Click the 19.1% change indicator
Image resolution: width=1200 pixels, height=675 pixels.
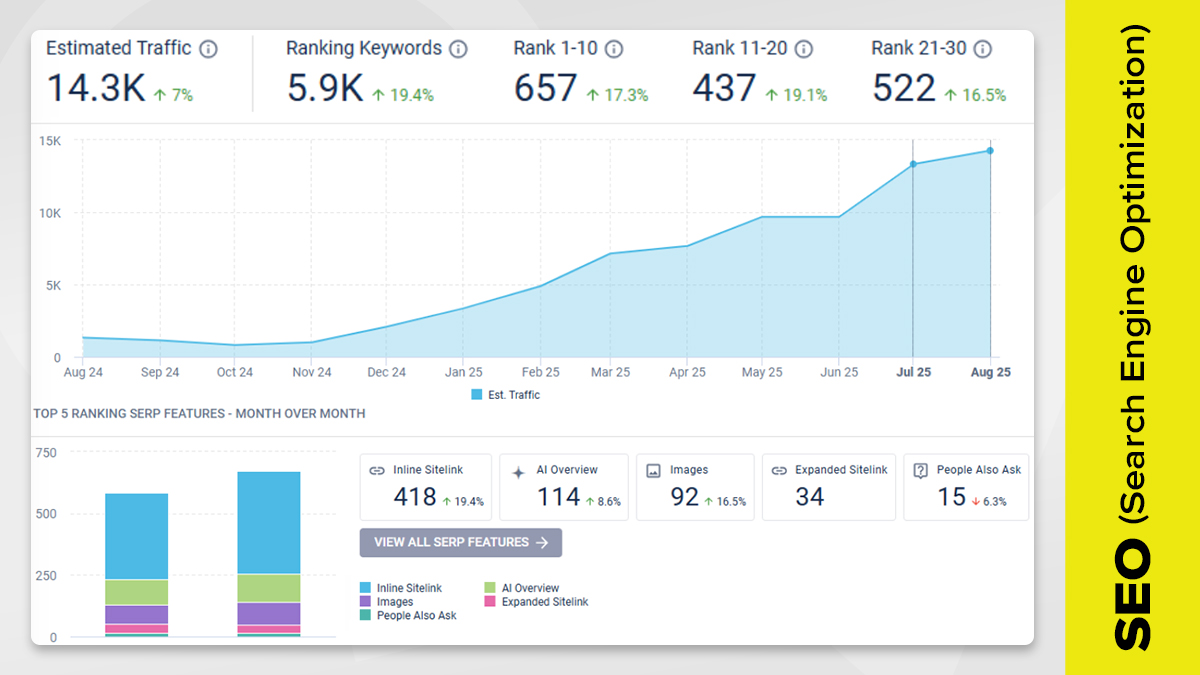(x=796, y=95)
